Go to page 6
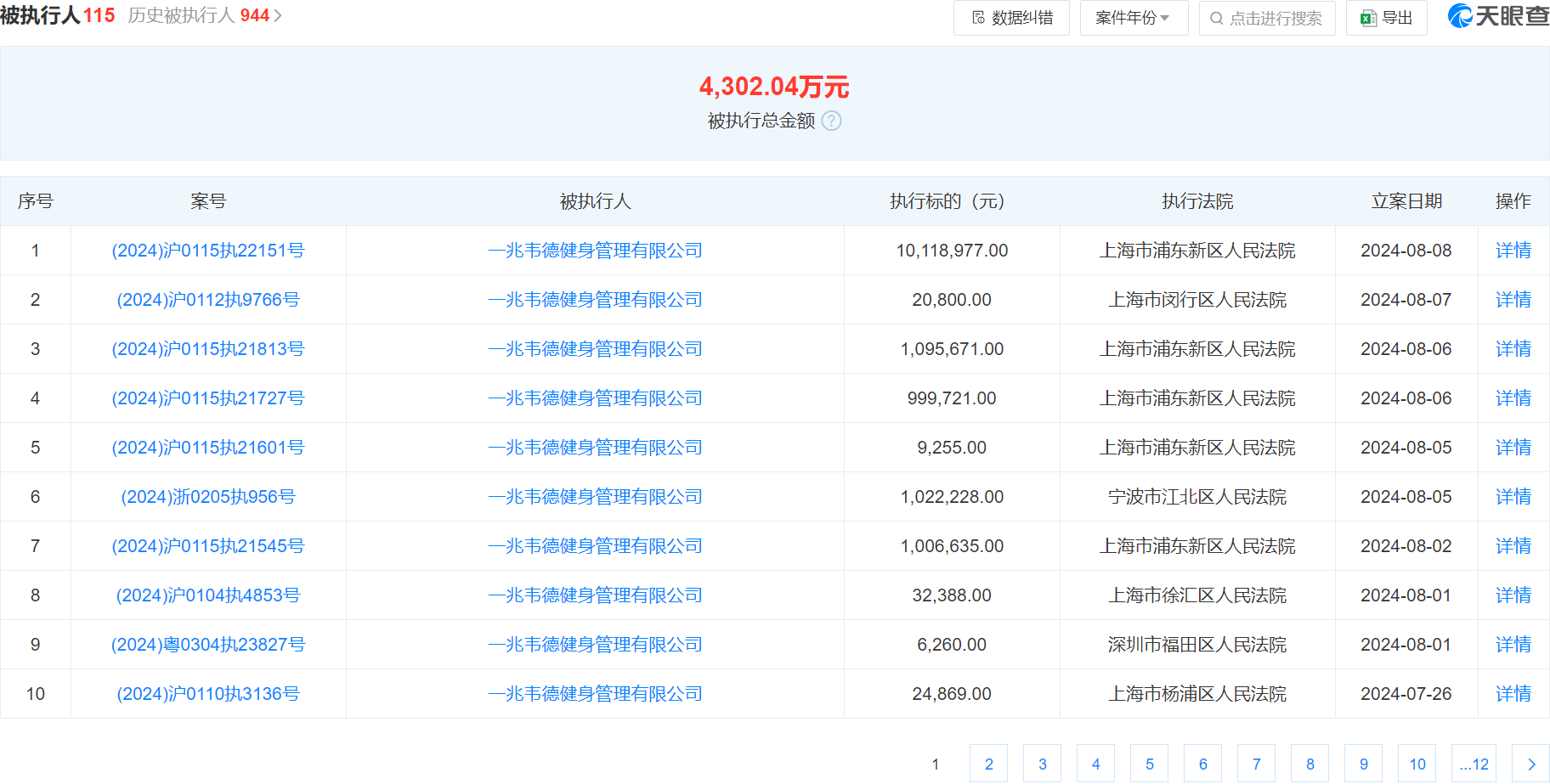 (x=1202, y=764)
